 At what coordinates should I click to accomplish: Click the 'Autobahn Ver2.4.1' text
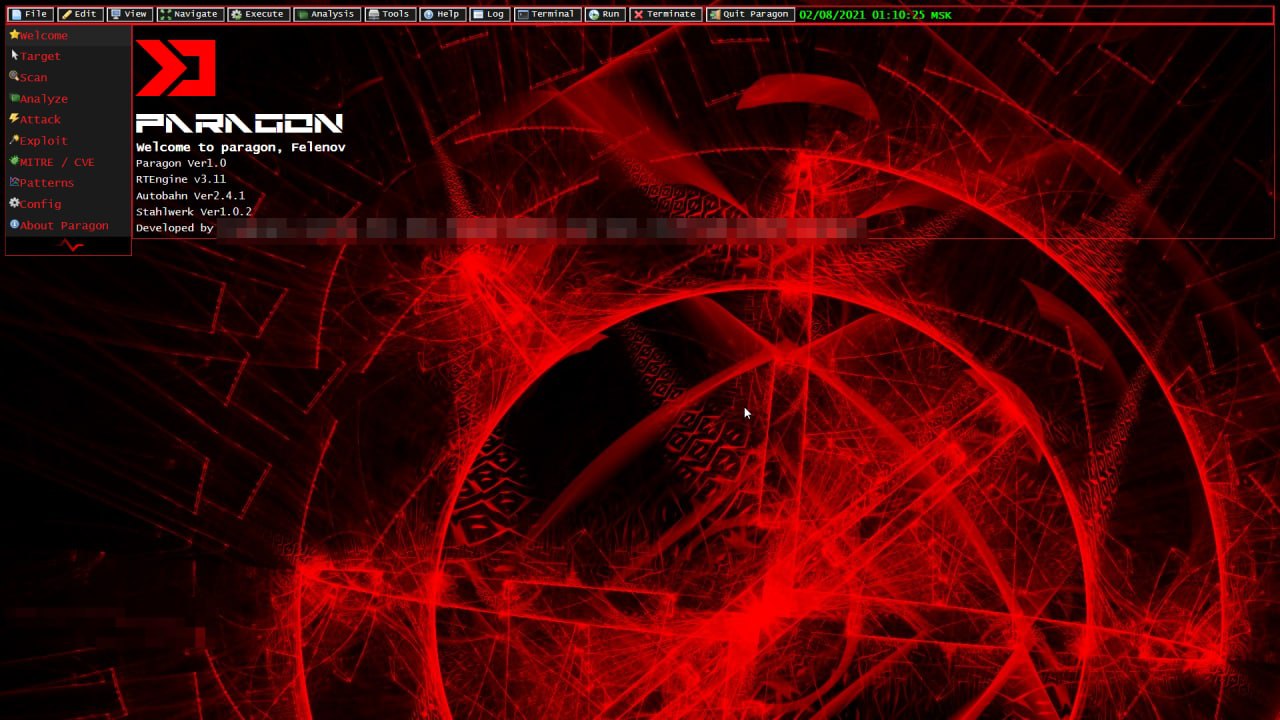[190, 196]
